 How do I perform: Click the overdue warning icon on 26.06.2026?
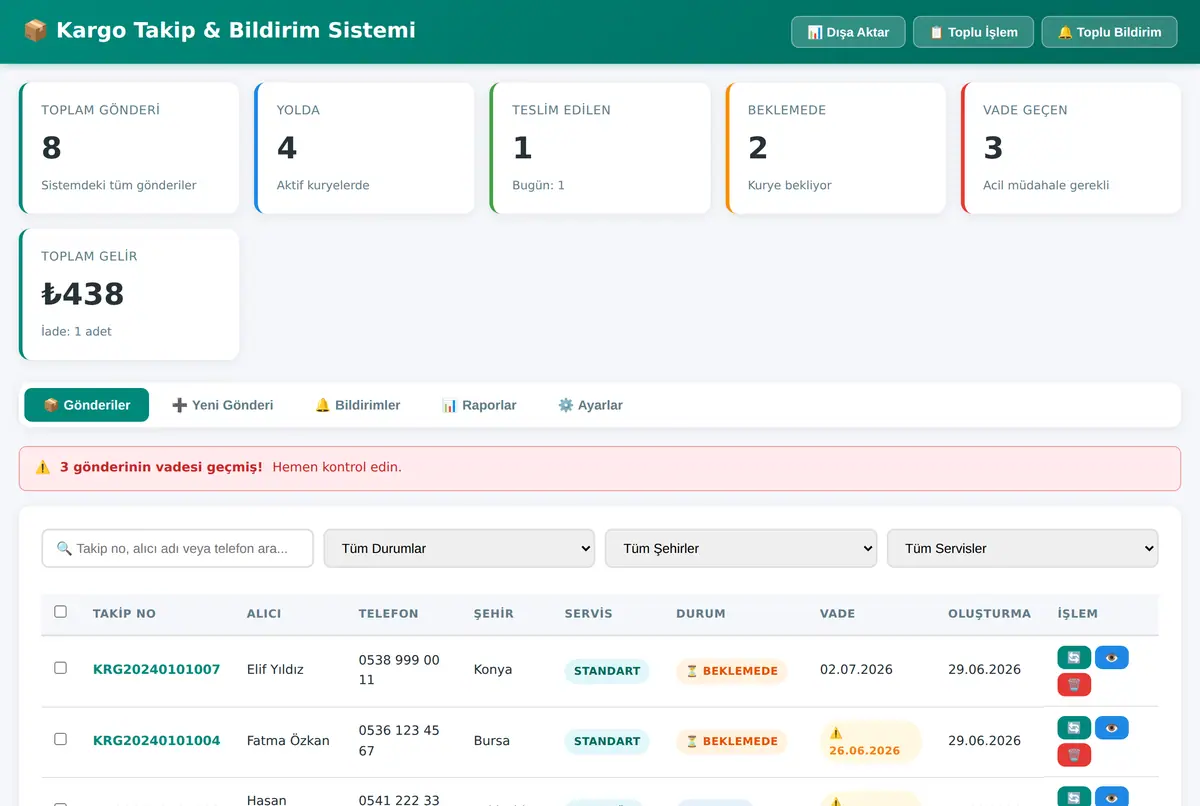click(x=836, y=733)
